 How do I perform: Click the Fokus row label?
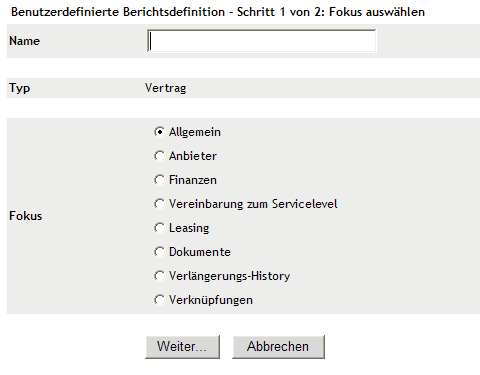tap(26, 216)
